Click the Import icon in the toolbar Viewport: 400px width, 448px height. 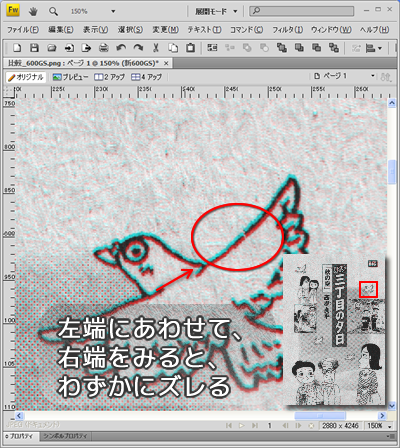69,48
